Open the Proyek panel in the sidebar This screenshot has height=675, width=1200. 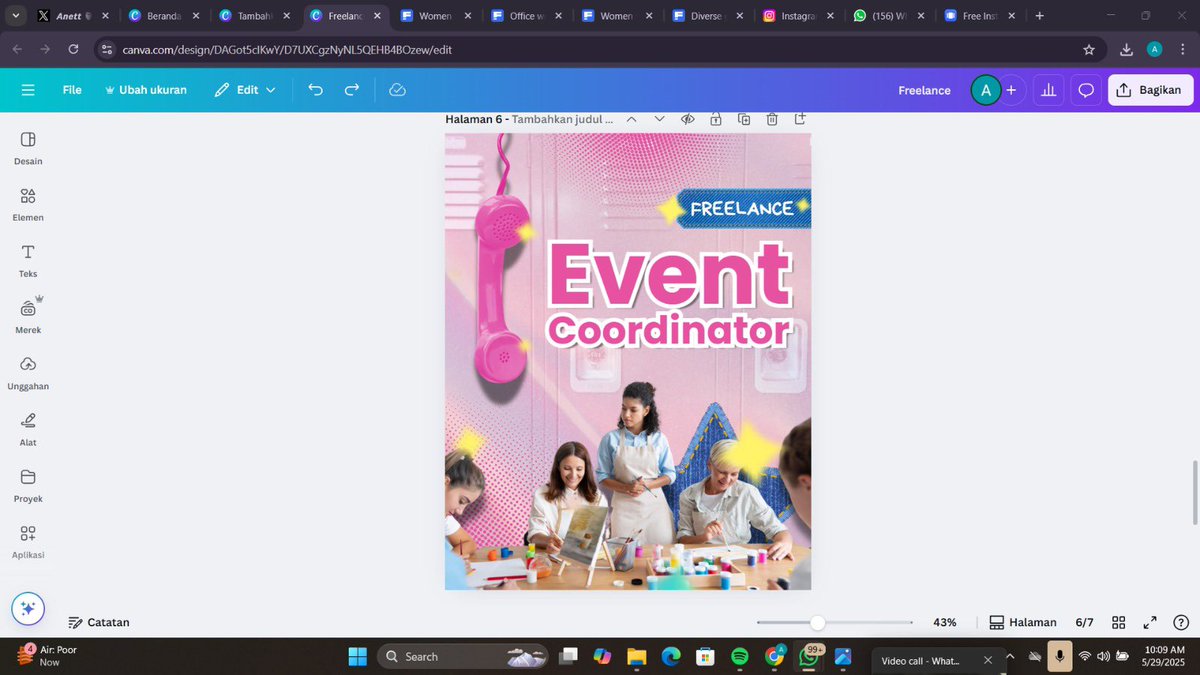coord(27,484)
